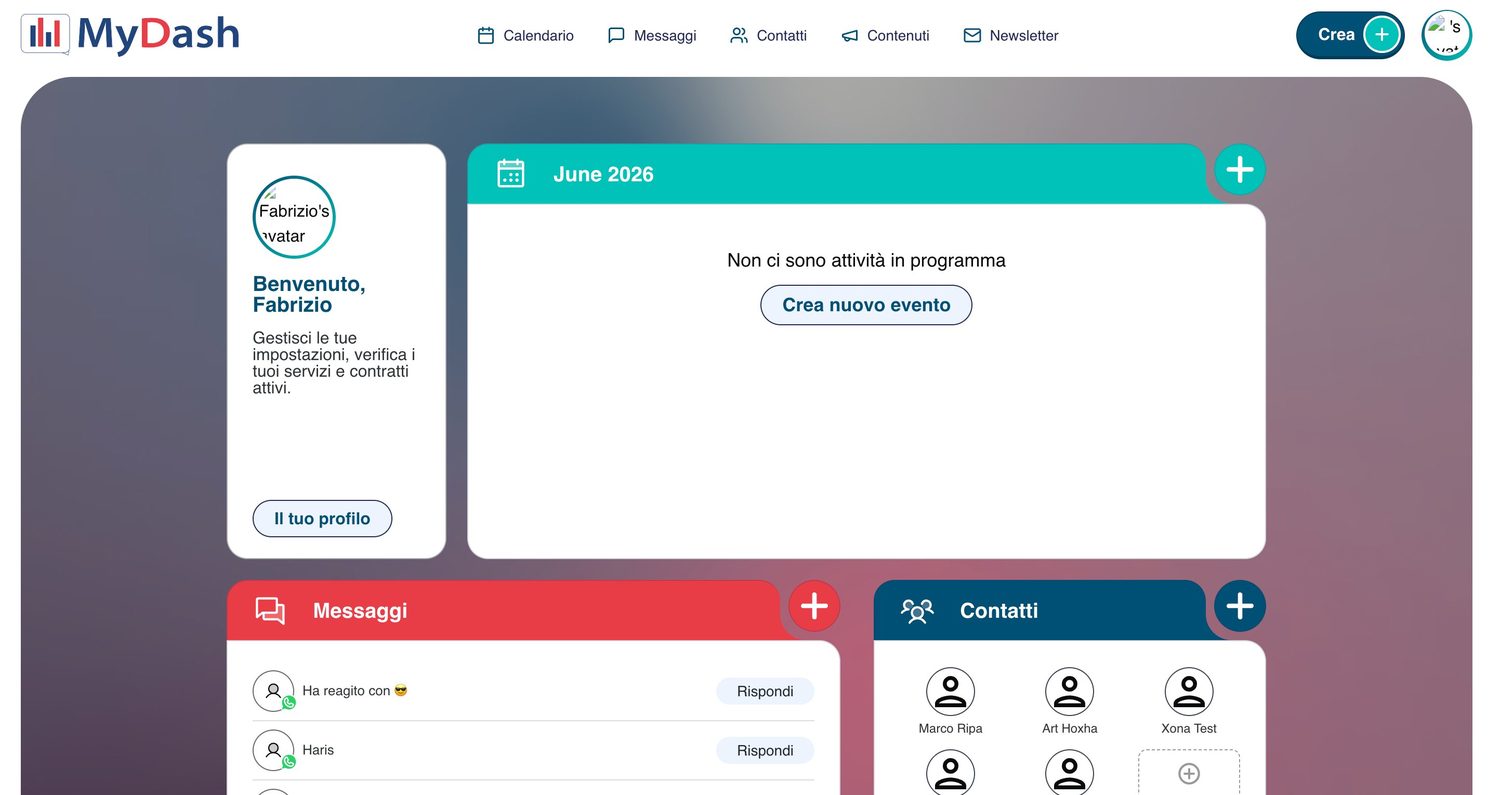
Task: Click 'Non ci sono attività in programma' text
Action: point(866,261)
